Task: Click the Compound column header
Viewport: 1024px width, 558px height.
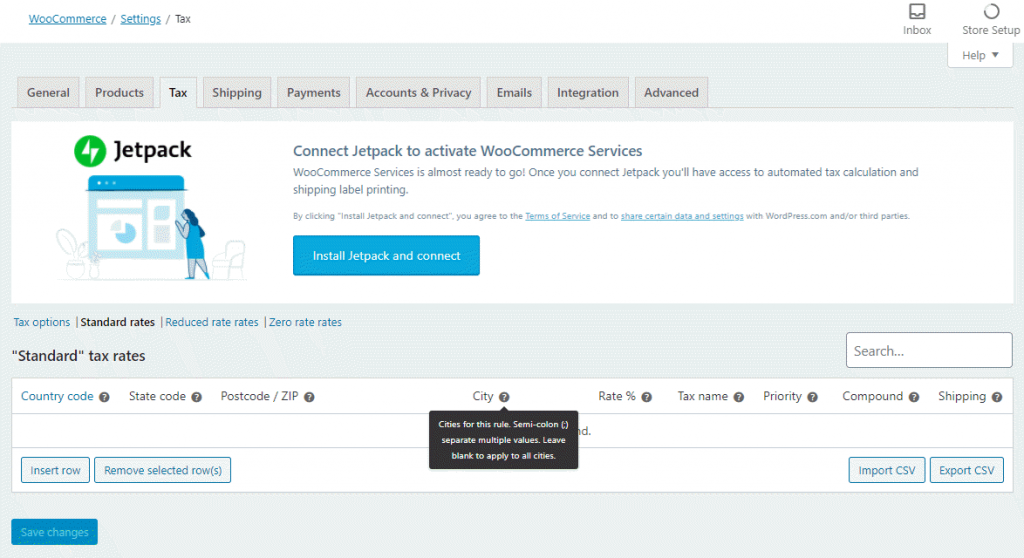Action: pos(872,396)
